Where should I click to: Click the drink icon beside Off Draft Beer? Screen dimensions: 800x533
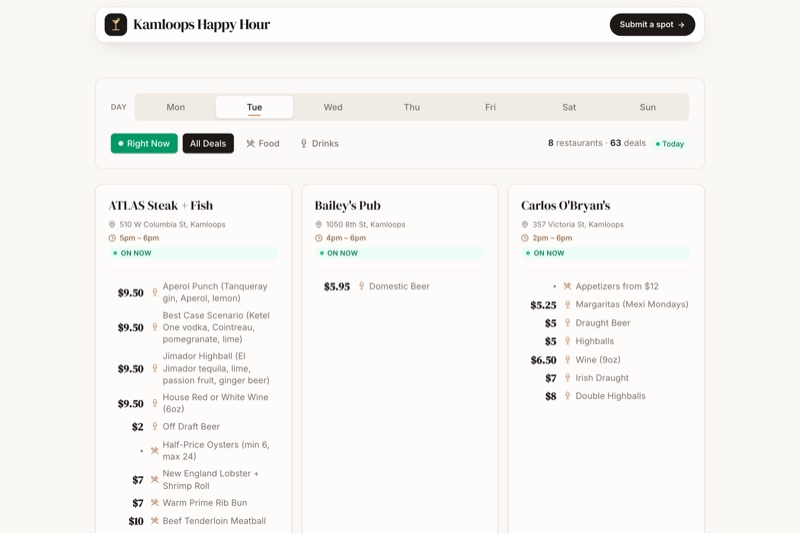tap(155, 426)
